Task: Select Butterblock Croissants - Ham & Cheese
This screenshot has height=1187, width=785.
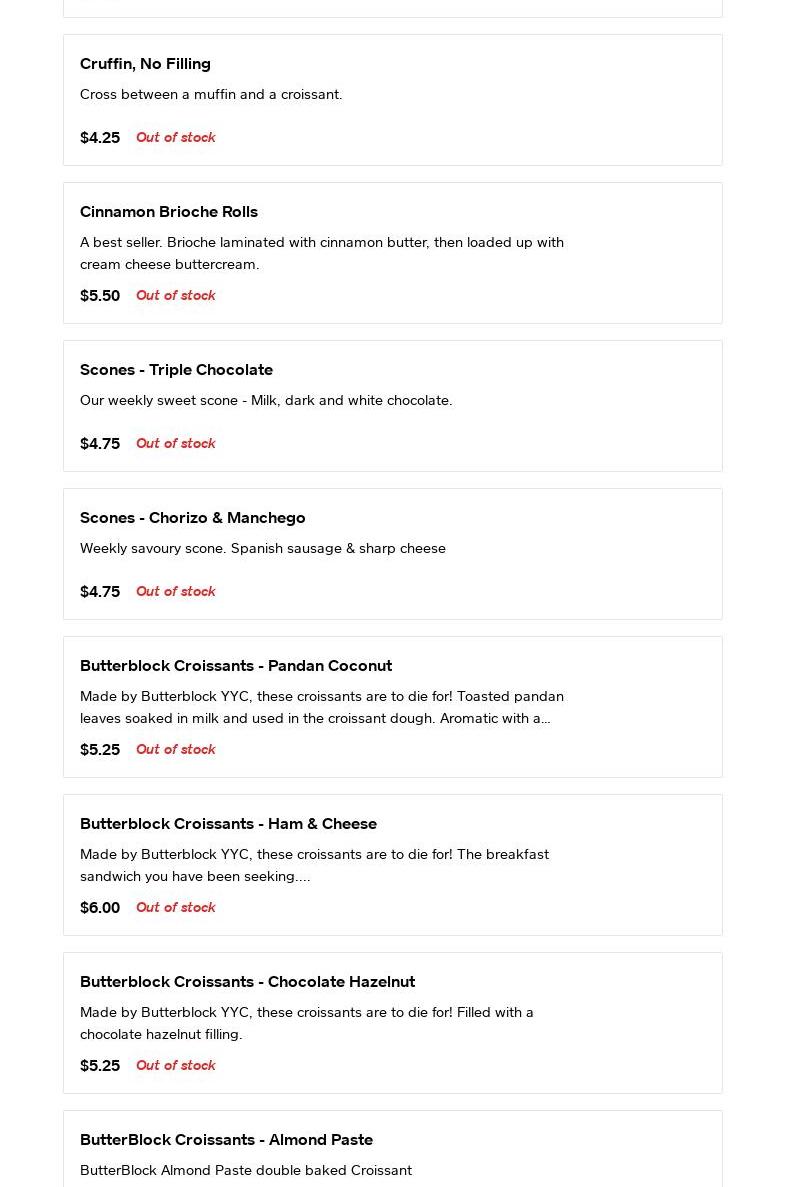Action: tap(228, 824)
